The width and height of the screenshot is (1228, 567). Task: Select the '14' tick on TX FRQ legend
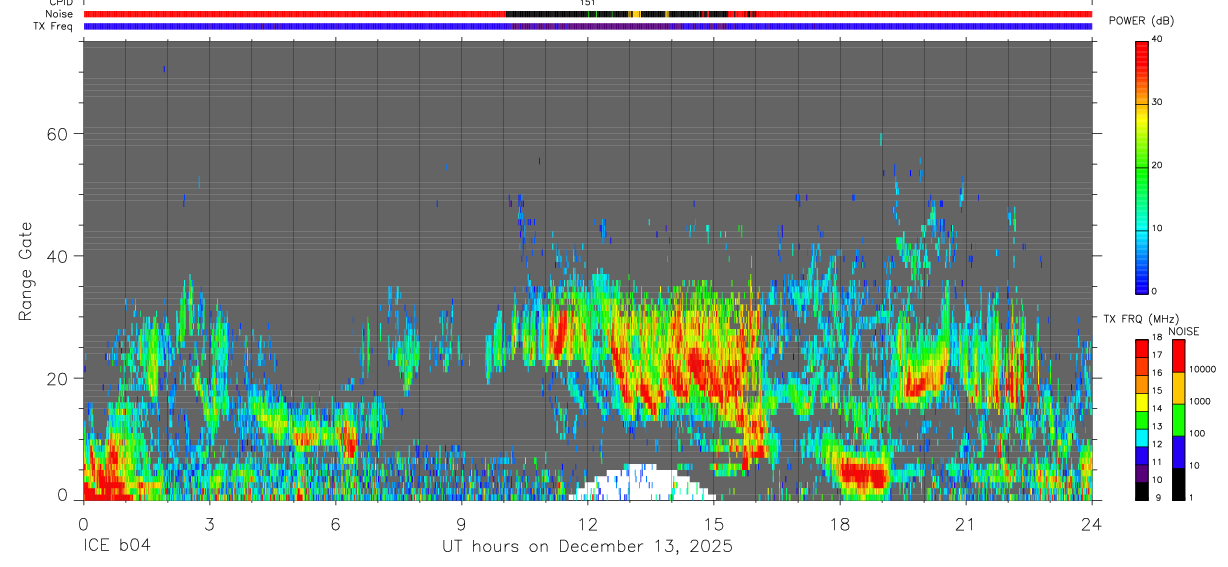(1158, 408)
